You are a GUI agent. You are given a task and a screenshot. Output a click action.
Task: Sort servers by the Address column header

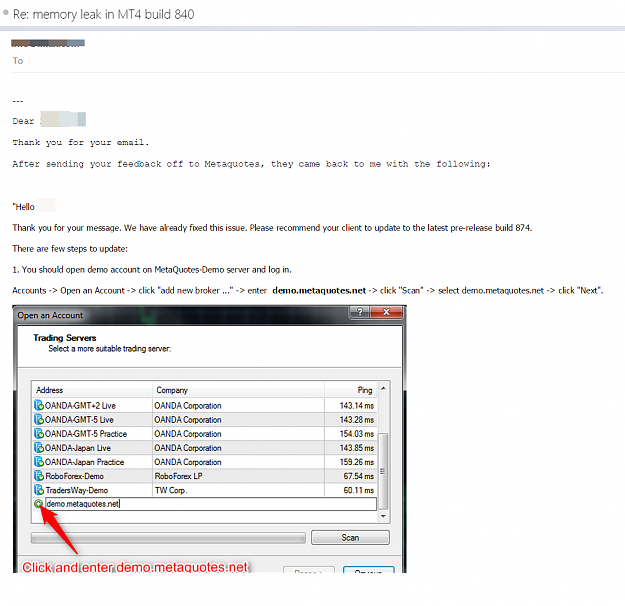(x=92, y=390)
